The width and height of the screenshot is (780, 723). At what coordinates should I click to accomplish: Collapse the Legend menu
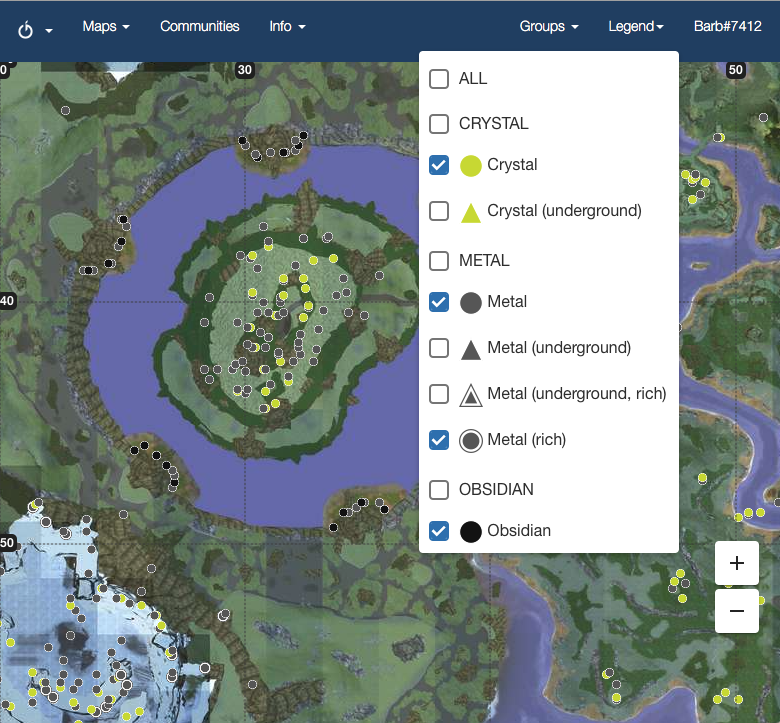click(x=636, y=27)
